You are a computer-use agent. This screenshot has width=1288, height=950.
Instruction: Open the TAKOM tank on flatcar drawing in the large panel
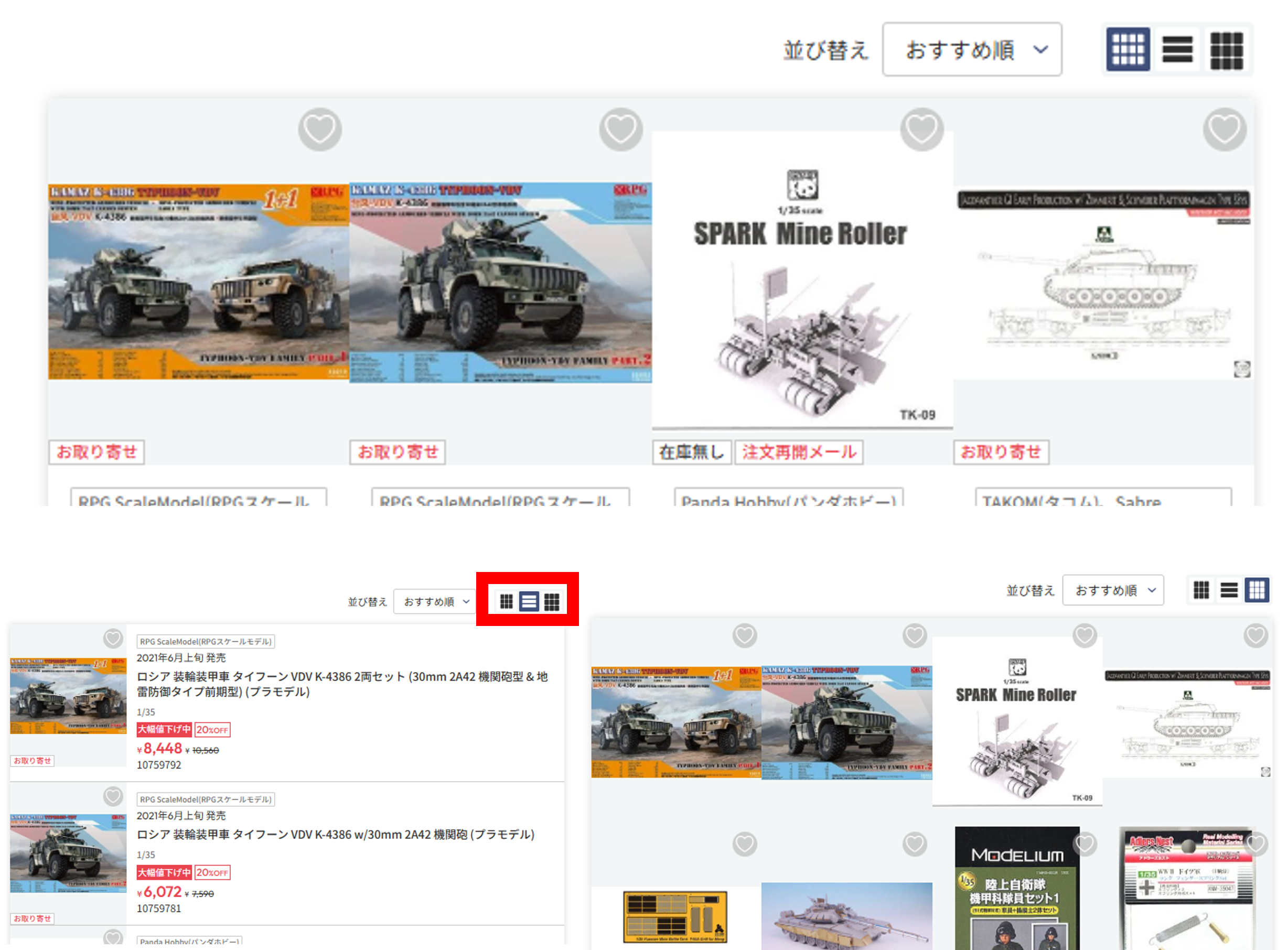point(1104,284)
